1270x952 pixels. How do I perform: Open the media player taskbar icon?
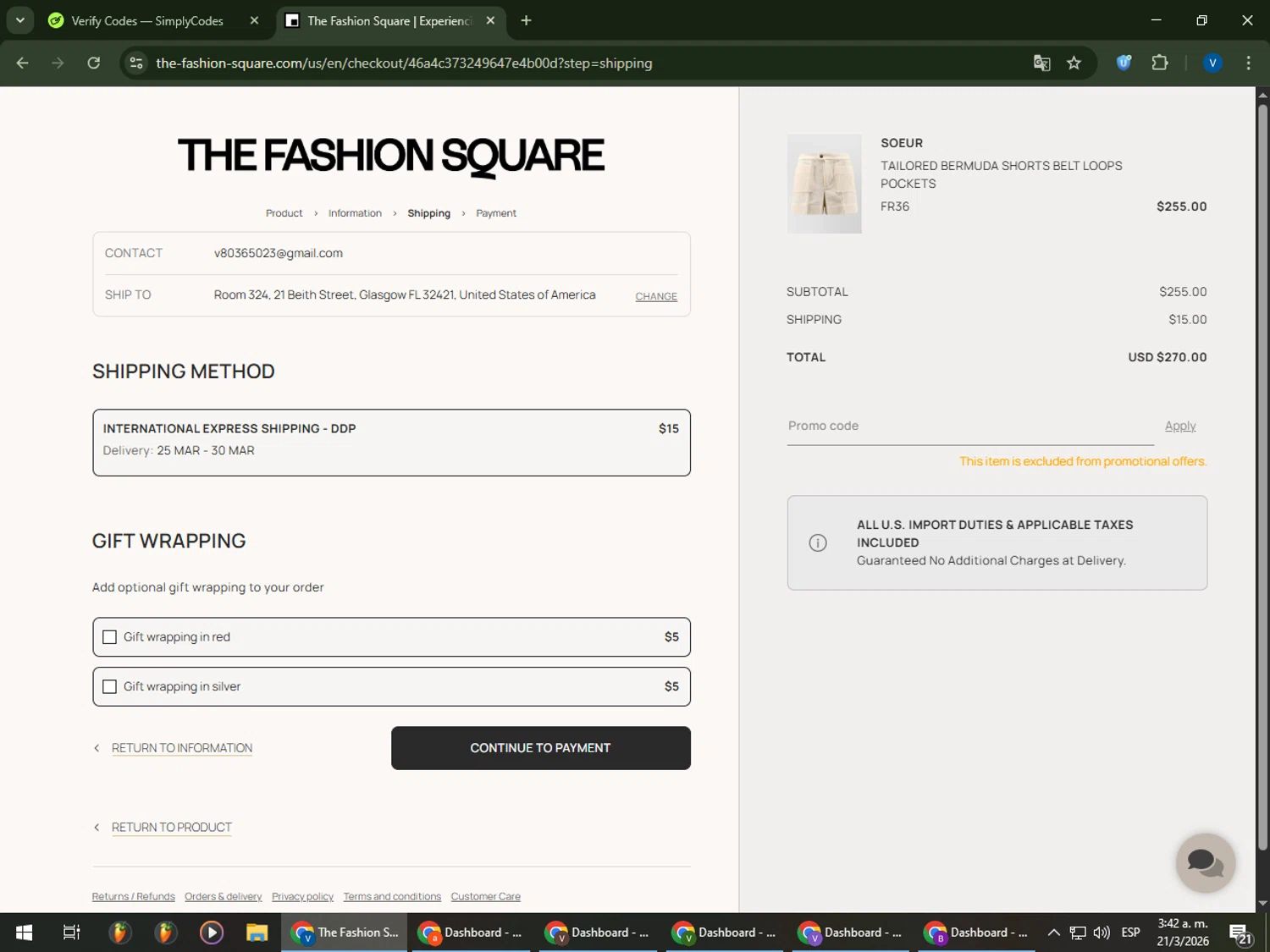click(211, 933)
